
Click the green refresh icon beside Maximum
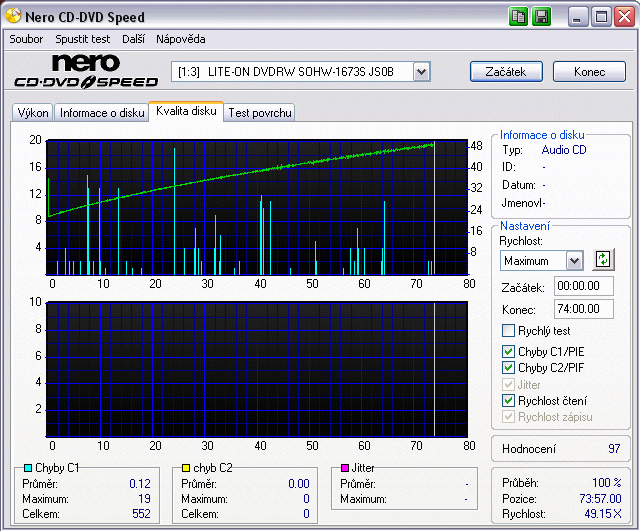coord(602,259)
